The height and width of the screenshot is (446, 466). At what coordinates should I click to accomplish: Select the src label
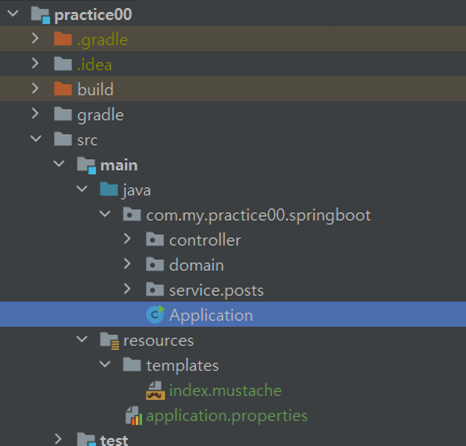click(x=87, y=140)
